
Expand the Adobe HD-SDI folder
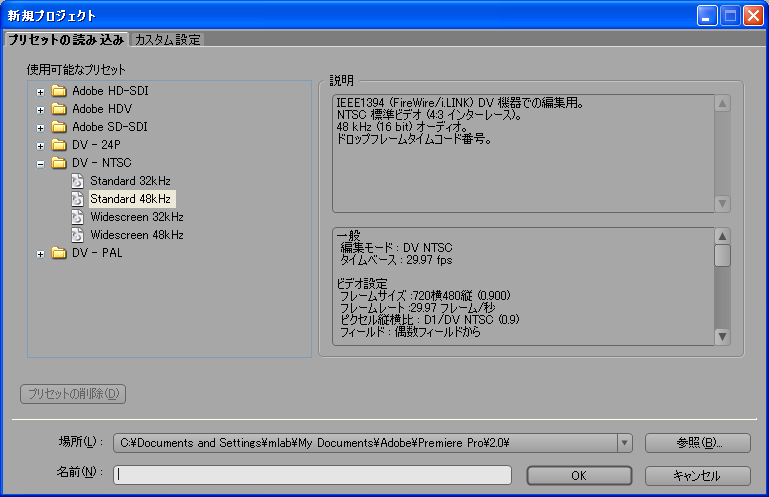tap(41, 92)
